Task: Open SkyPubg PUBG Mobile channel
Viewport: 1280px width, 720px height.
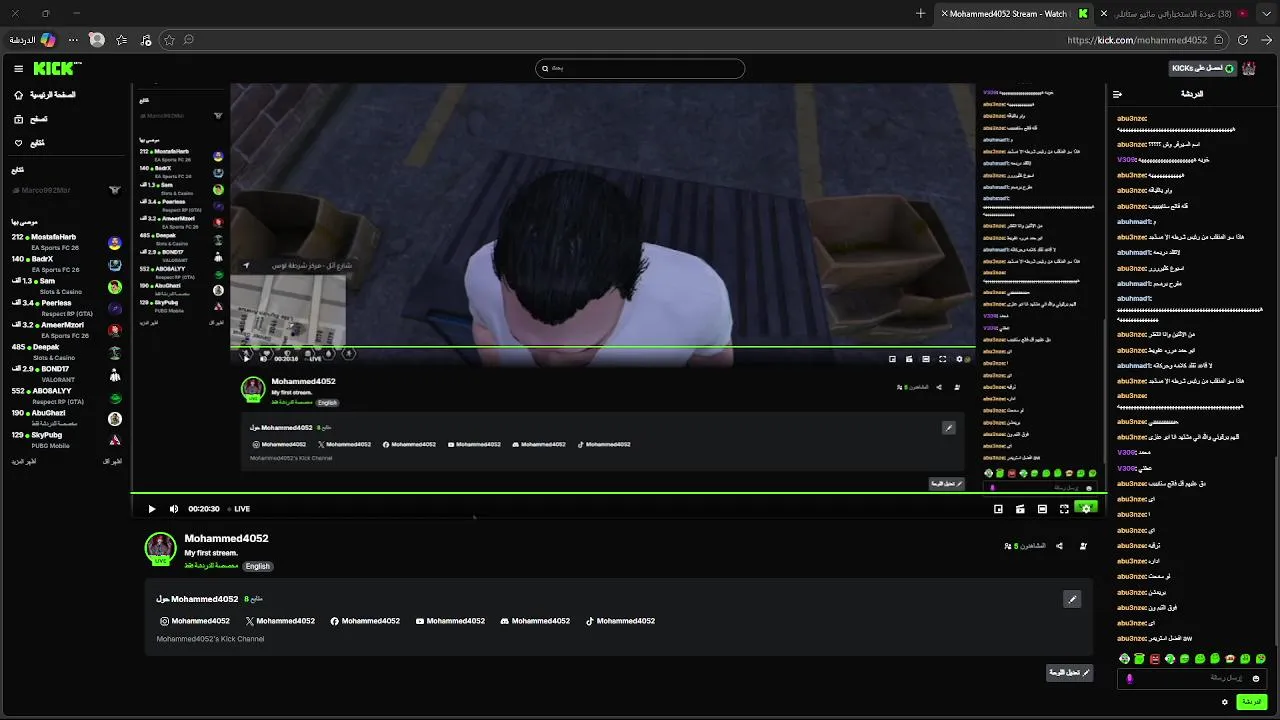Action: pos(66,440)
